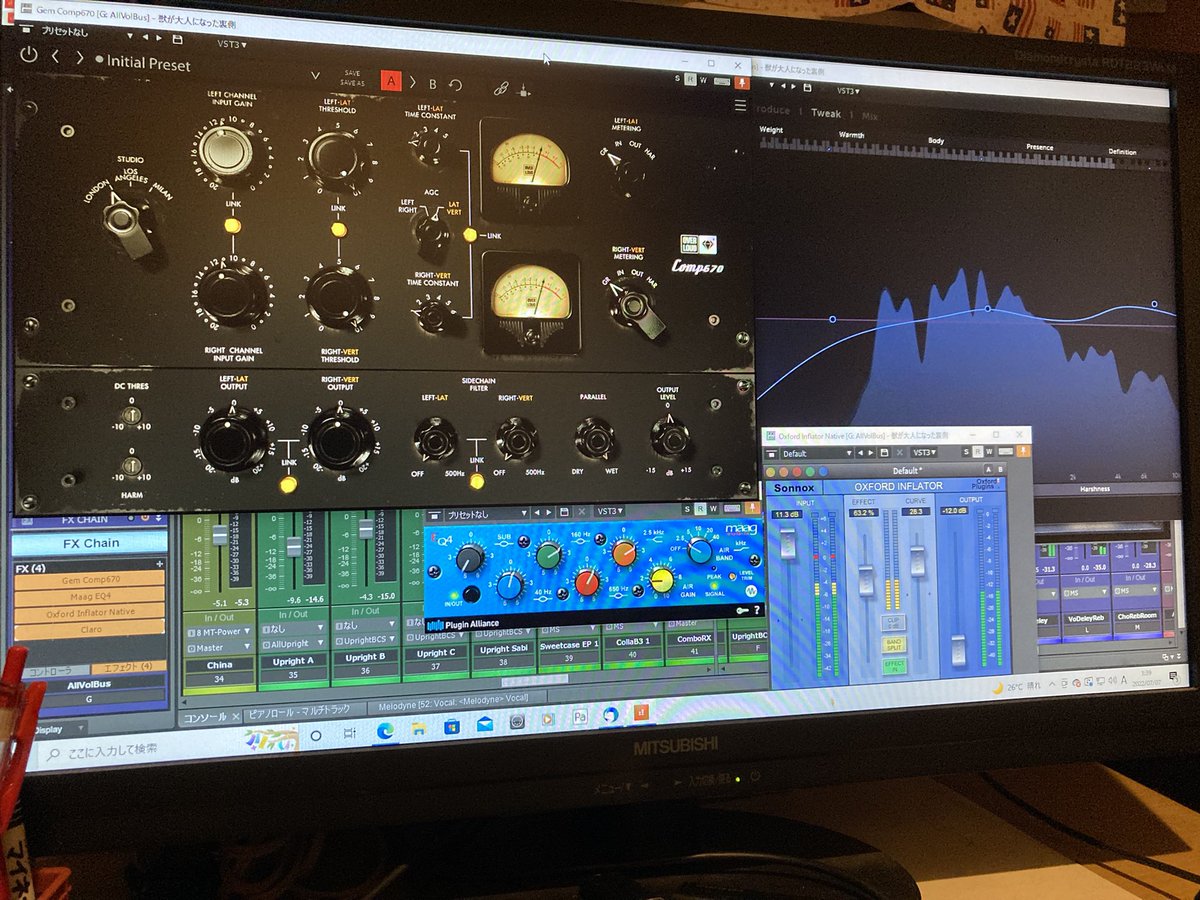Toggle the AGC LINK light in Comp670
The image size is (1200, 900).
tap(470, 235)
